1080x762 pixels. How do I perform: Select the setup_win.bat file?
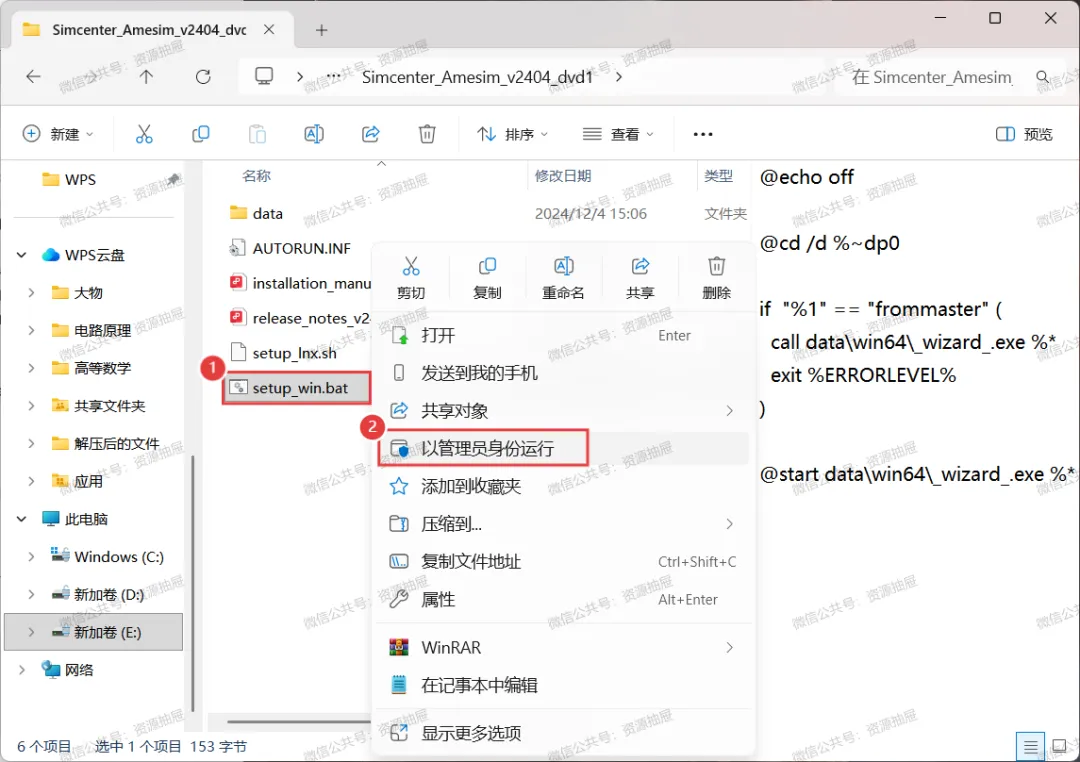[297, 388]
